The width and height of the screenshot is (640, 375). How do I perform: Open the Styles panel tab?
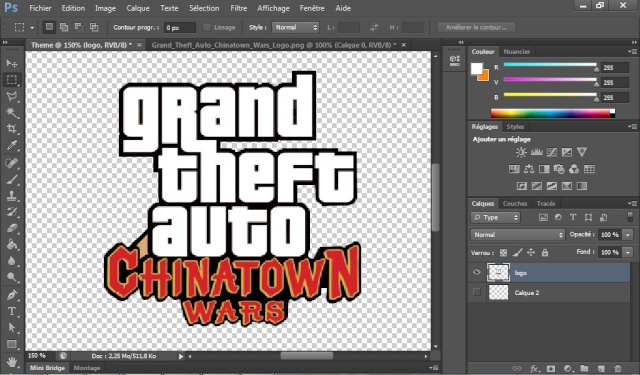click(x=515, y=126)
